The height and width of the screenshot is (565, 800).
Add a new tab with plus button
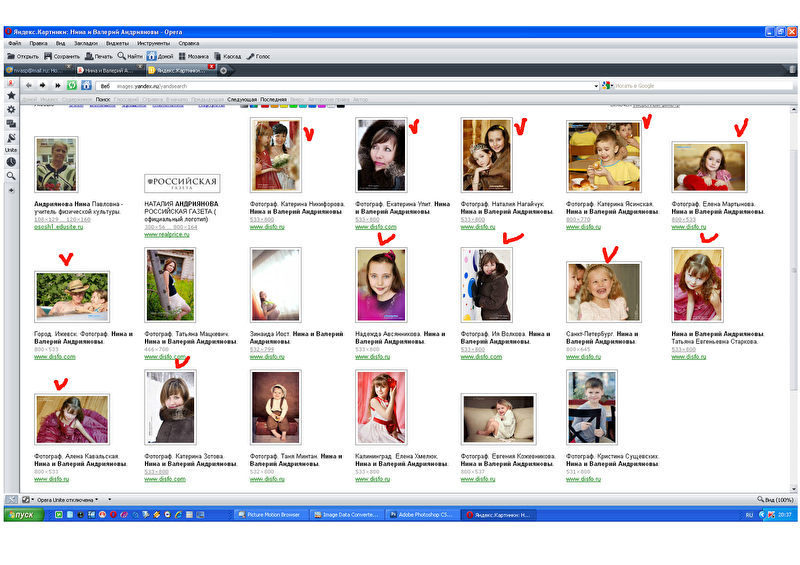223,70
